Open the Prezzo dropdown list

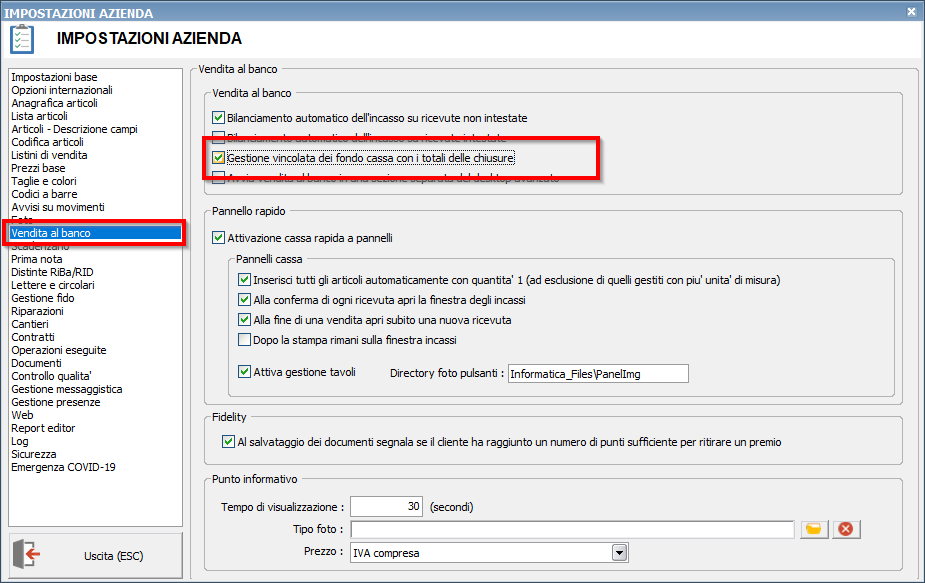pos(619,552)
